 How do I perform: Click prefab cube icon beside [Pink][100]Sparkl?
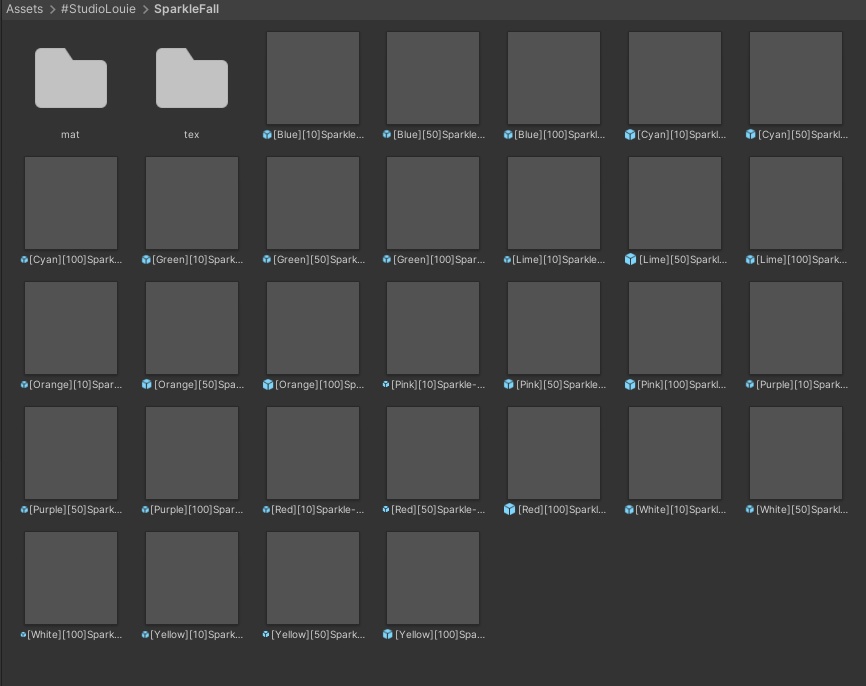click(x=630, y=384)
